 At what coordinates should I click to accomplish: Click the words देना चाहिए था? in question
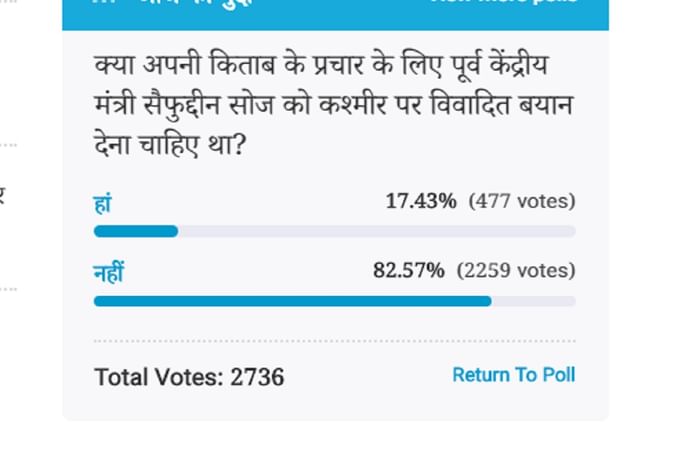tap(170, 144)
